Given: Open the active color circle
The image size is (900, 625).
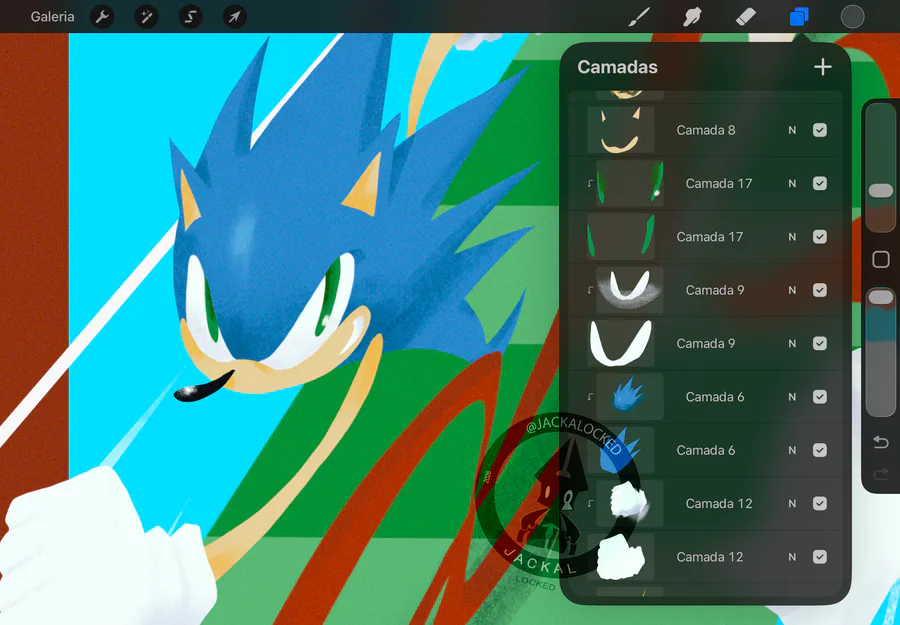Looking at the screenshot, I should coord(852,17).
